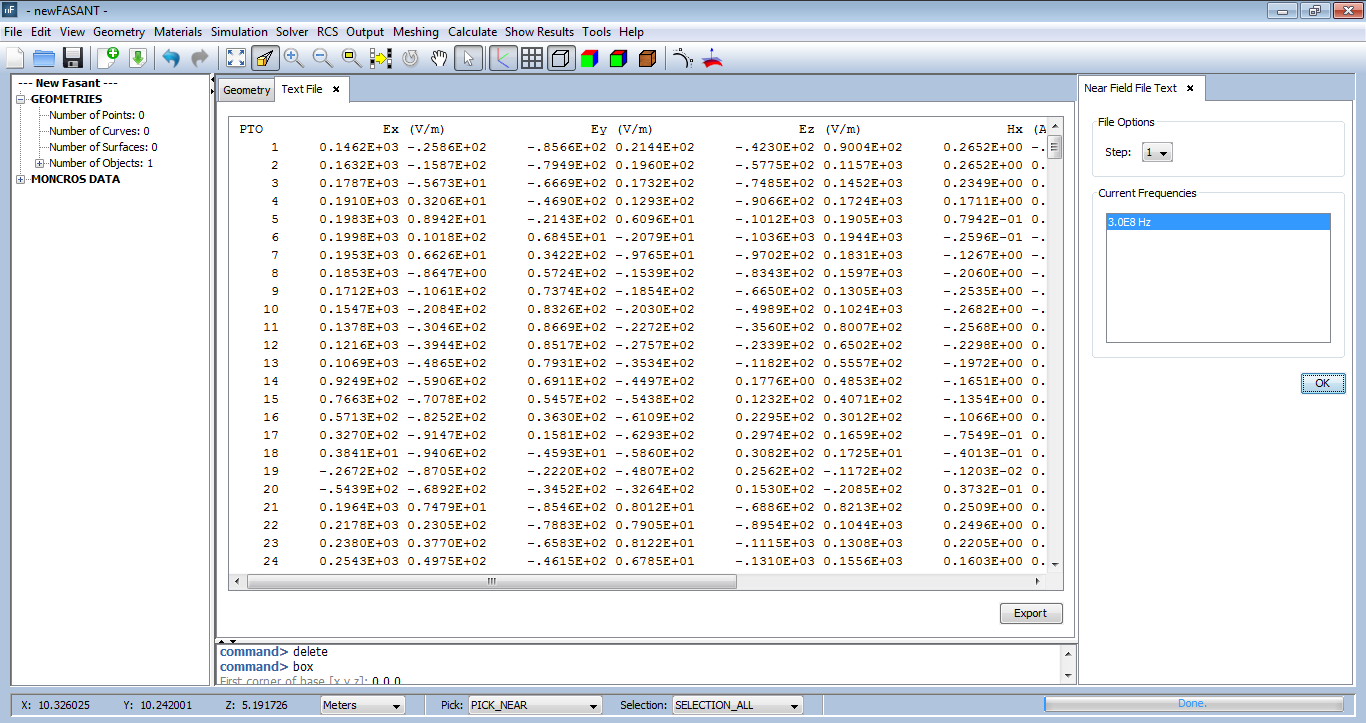Viewport: 1366px width, 723px height.
Task: Click the Zoom In magnifier icon
Action: (x=294, y=58)
